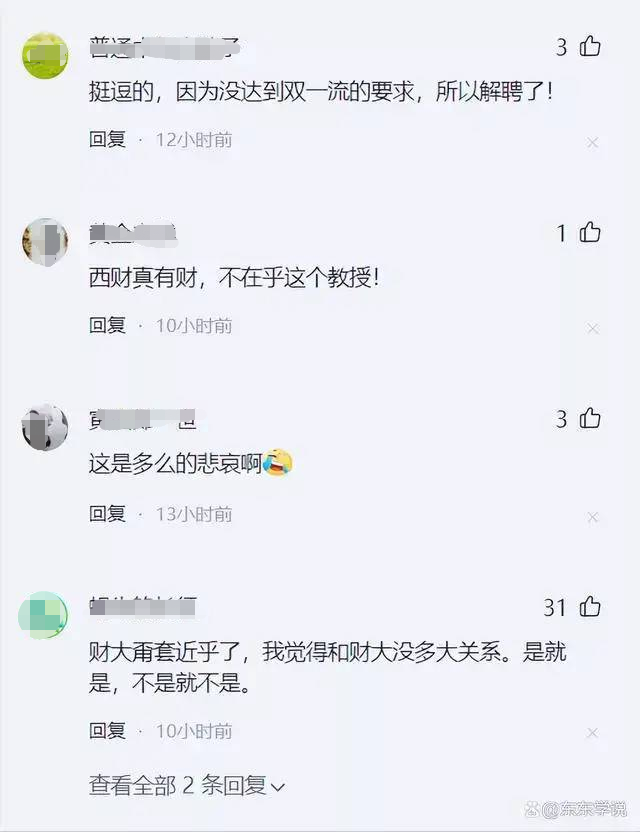Reply to the 西财真有财 comment
Viewport: 640px width, 832px height.
click(x=107, y=325)
